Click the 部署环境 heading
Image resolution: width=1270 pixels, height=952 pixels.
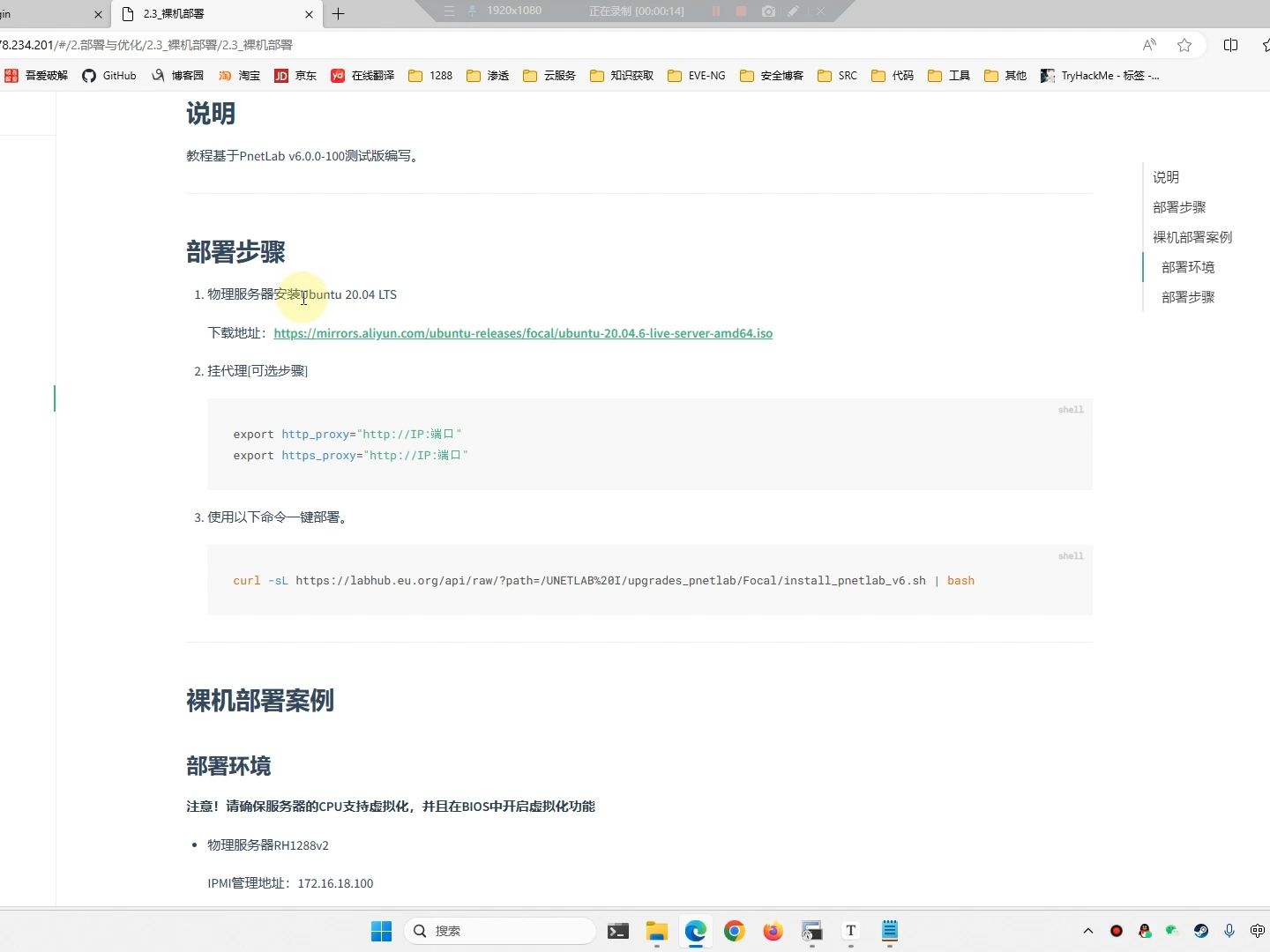point(228,766)
